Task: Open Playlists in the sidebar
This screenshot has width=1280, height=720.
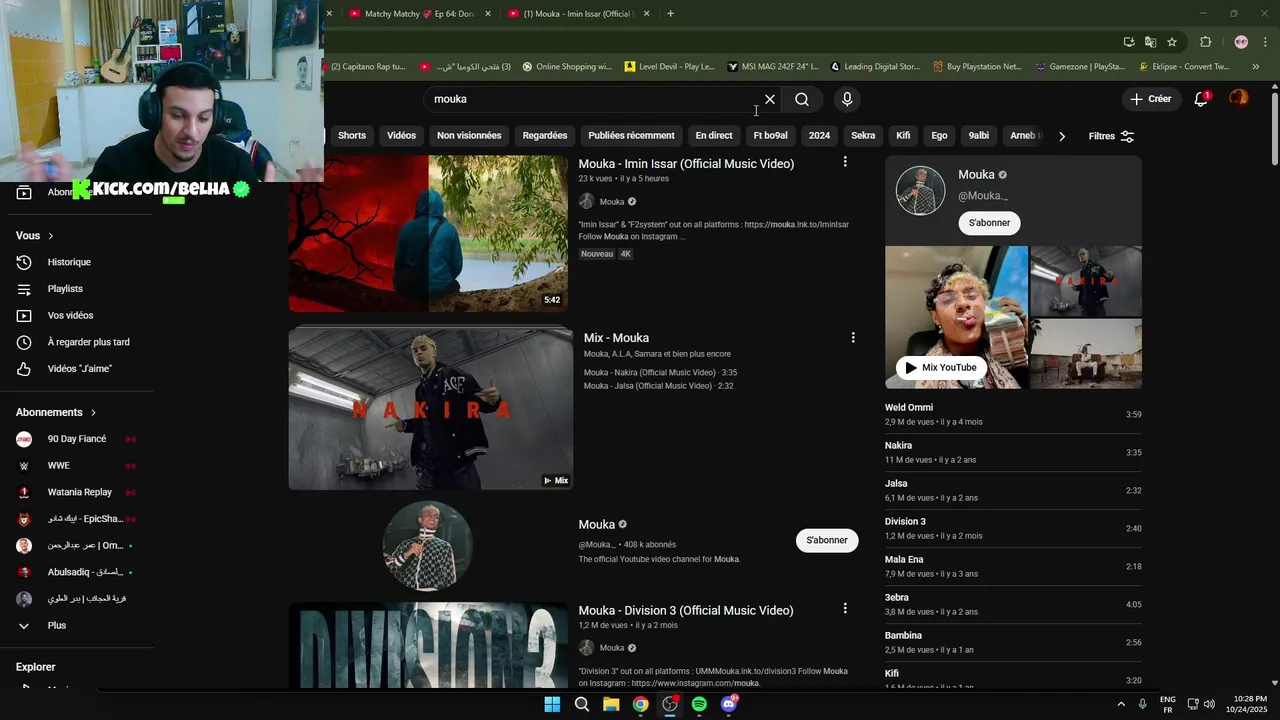Action: 65,289
